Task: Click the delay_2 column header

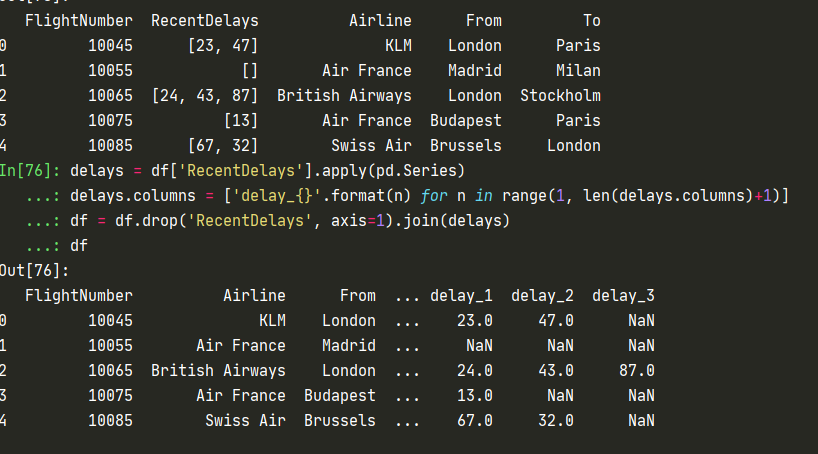Action: [542, 295]
